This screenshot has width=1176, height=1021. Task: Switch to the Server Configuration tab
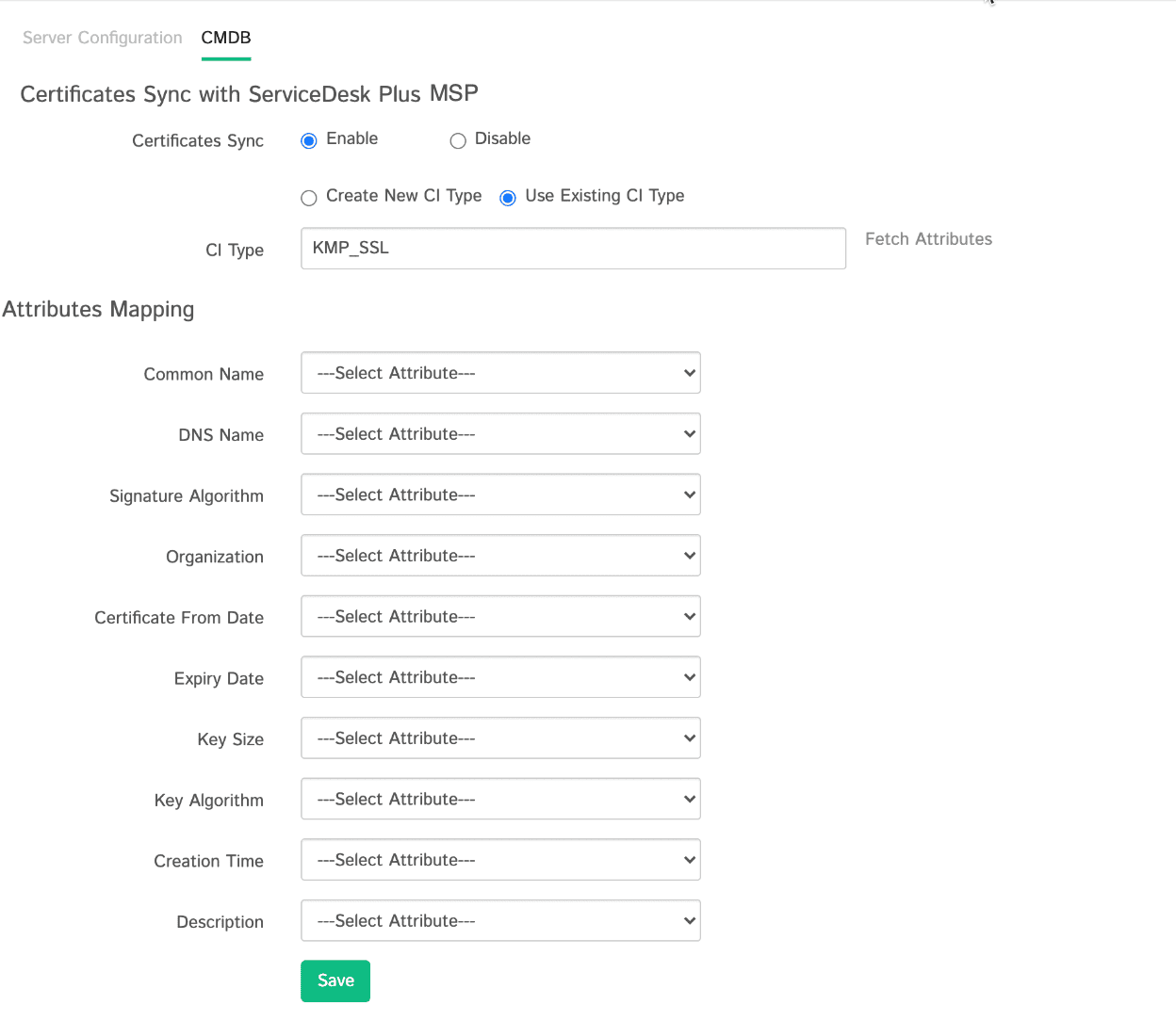pyautogui.click(x=103, y=38)
